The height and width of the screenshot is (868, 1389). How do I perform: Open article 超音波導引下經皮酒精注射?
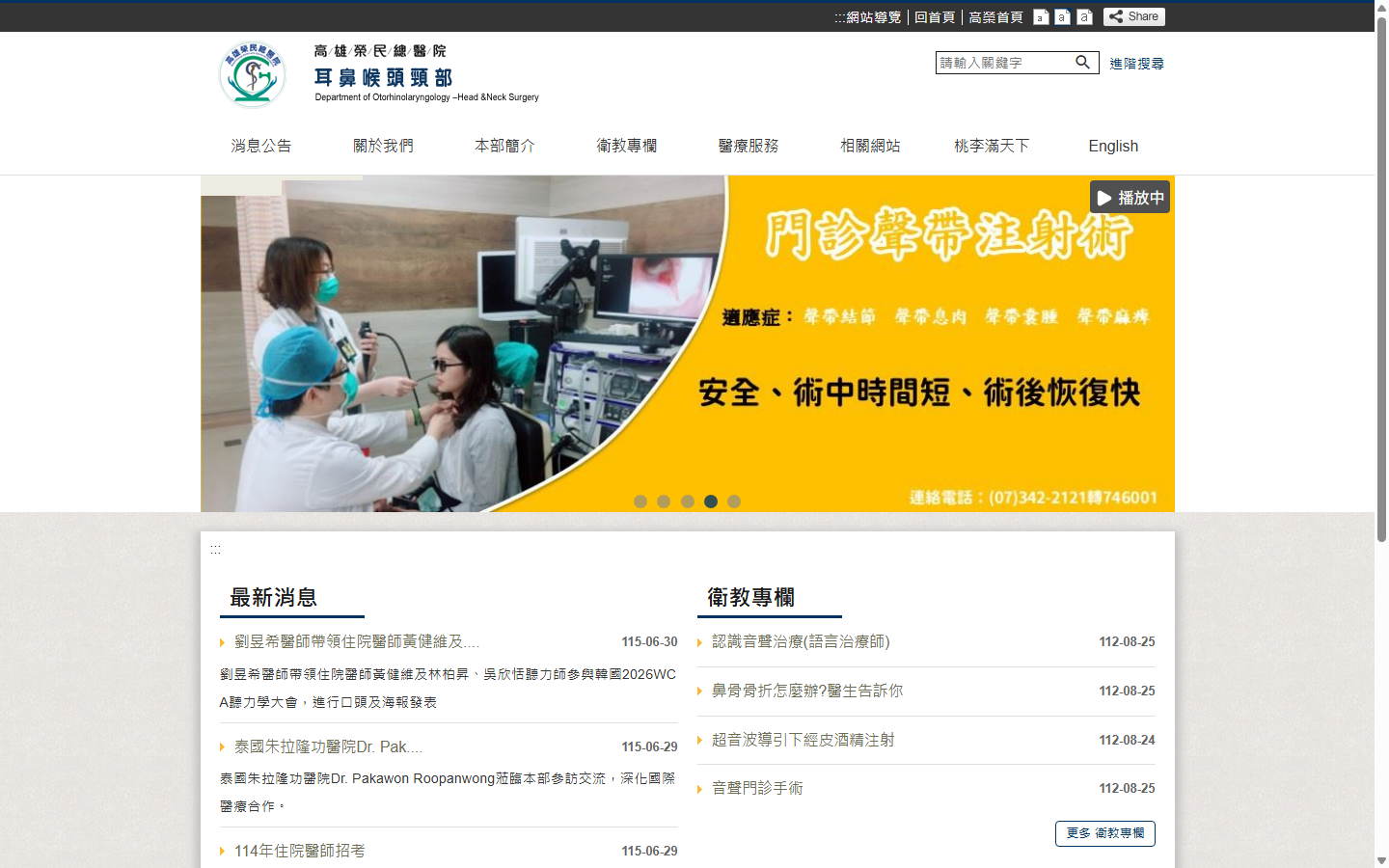pyautogui.click(x=803, y=740)
